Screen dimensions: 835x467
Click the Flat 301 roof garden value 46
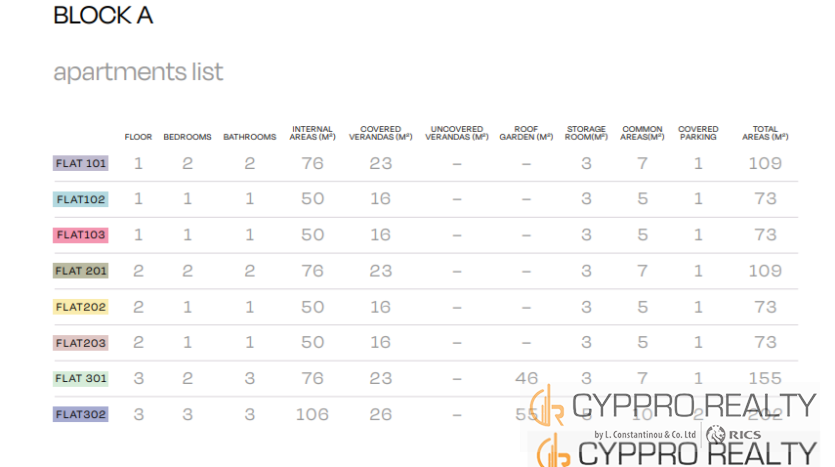point(526,379)
